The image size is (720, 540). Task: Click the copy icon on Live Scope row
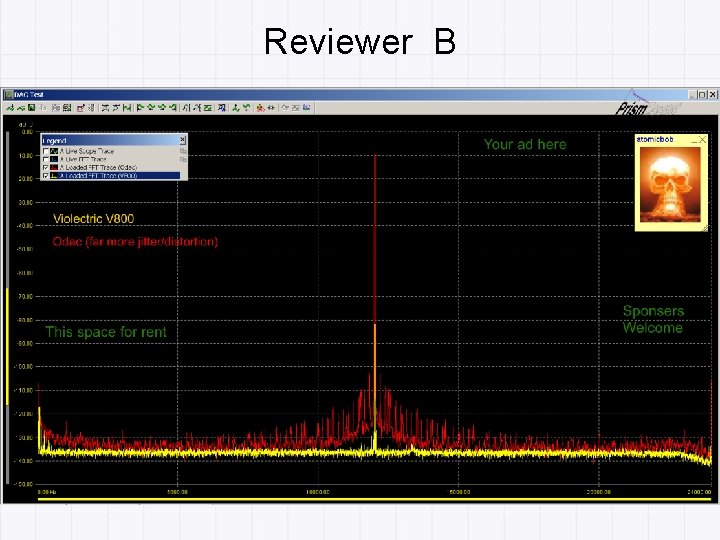pyautogui.click(x=183, y=151)
